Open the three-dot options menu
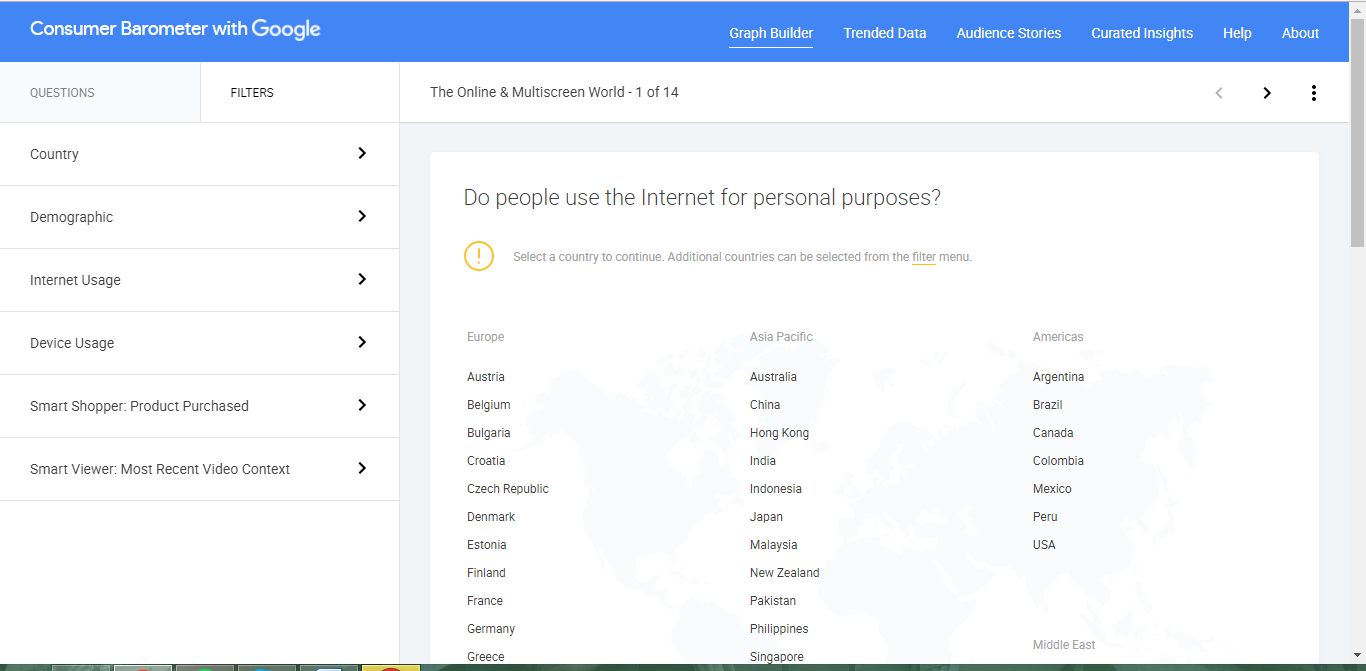Screen dimensions: 1366x671 (x=1314, y=92)
